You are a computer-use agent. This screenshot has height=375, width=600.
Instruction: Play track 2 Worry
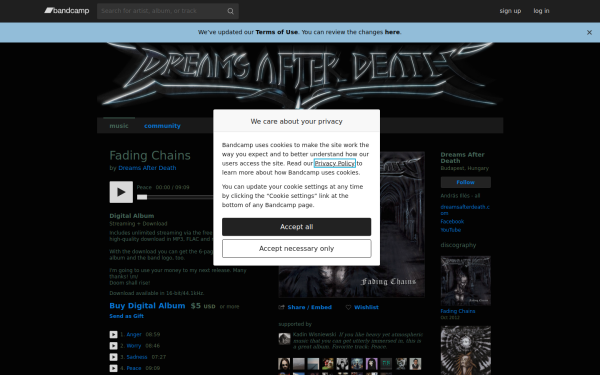113,346
